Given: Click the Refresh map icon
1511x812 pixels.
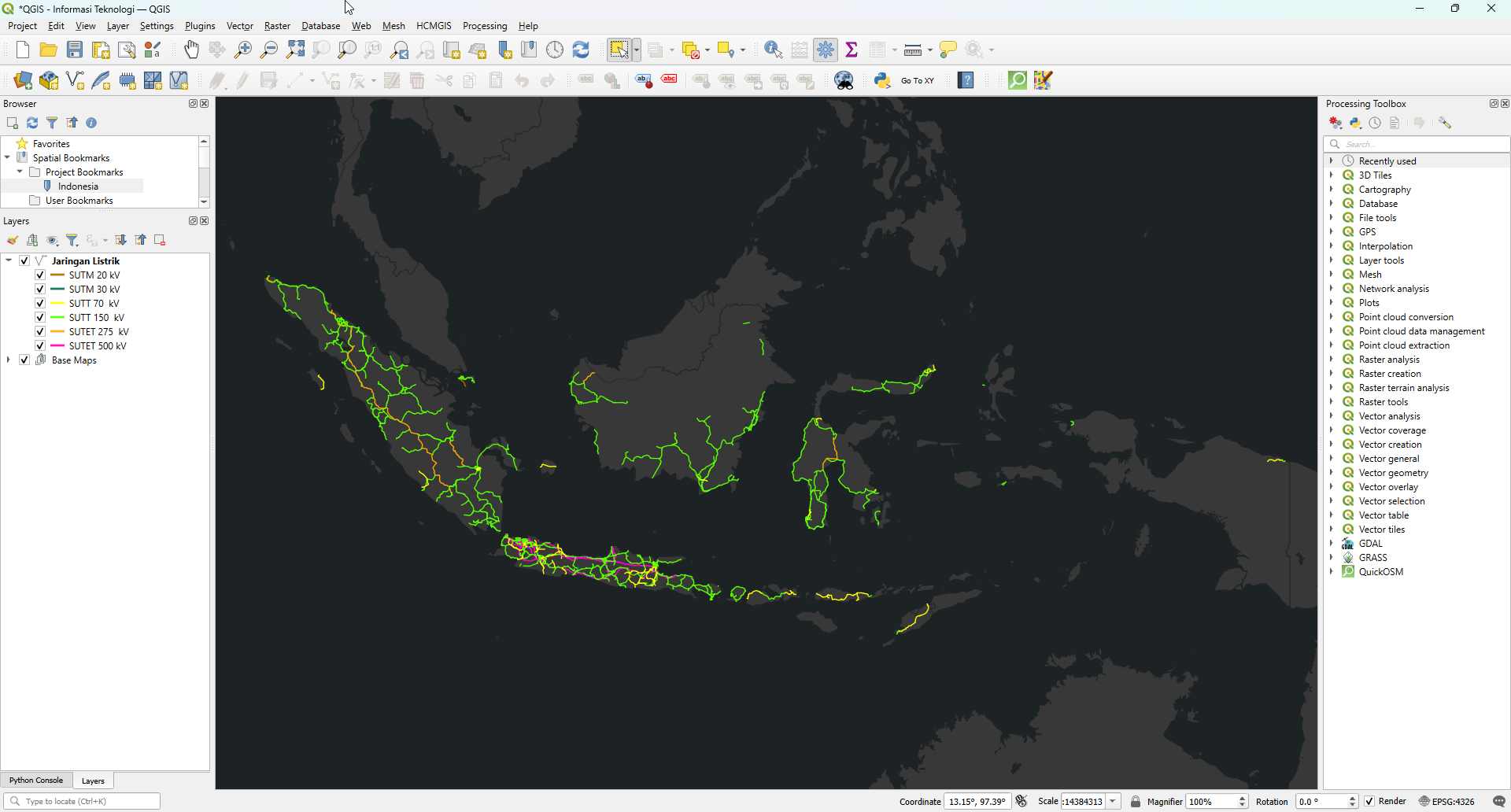Looking at the screenshot, I should (x=581, y=50).
